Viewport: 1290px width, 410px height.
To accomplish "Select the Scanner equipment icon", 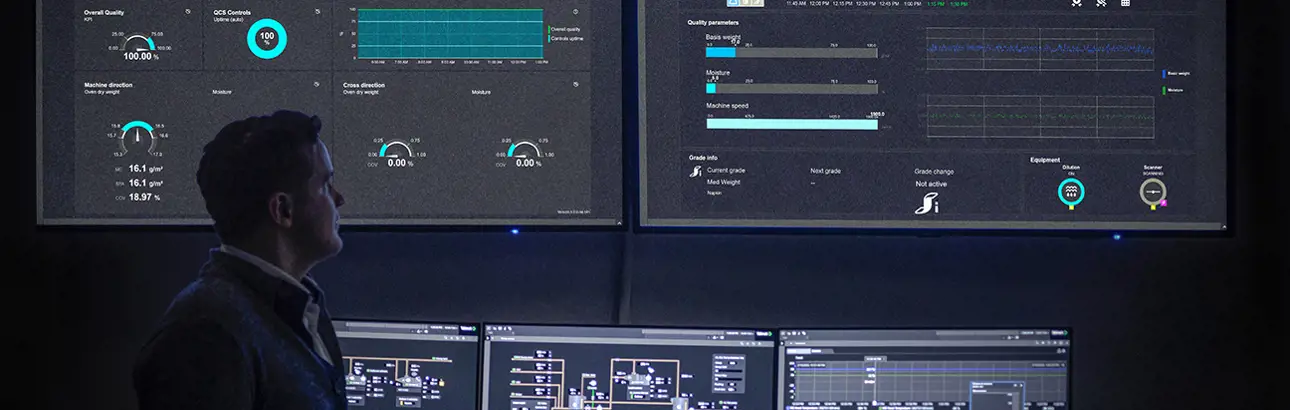I will pyautogui.click(x=1153, y=192).
